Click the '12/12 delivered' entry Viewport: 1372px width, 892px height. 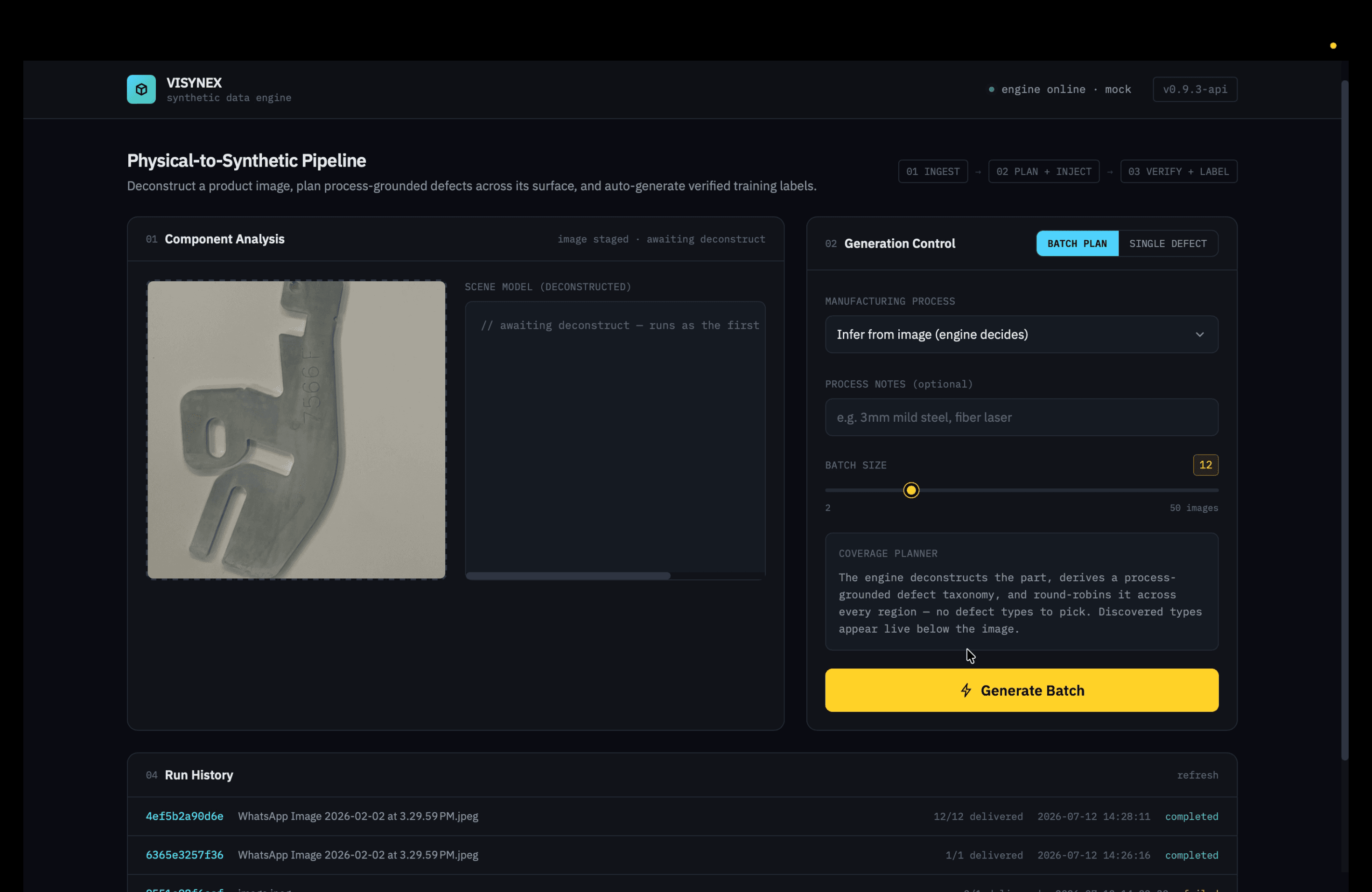pyautogui.click(x=978, y=816)
